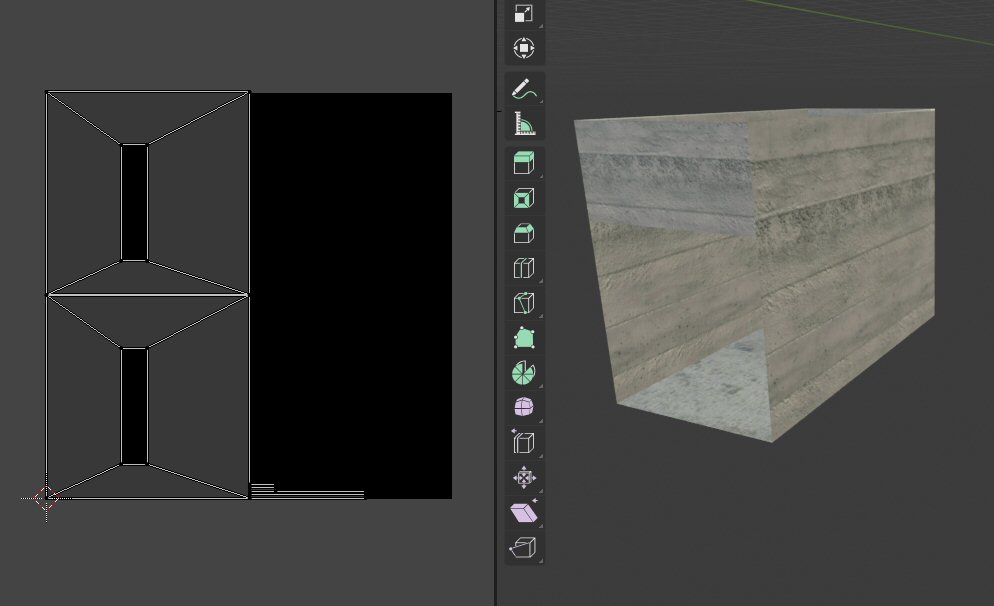
Task: Choose the Poly Build tool
Action: (x=524, y=338)
